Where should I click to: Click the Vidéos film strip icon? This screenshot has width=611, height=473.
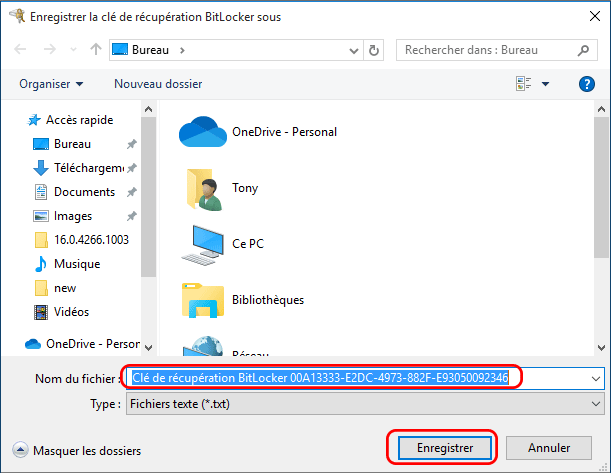point(41,312)
